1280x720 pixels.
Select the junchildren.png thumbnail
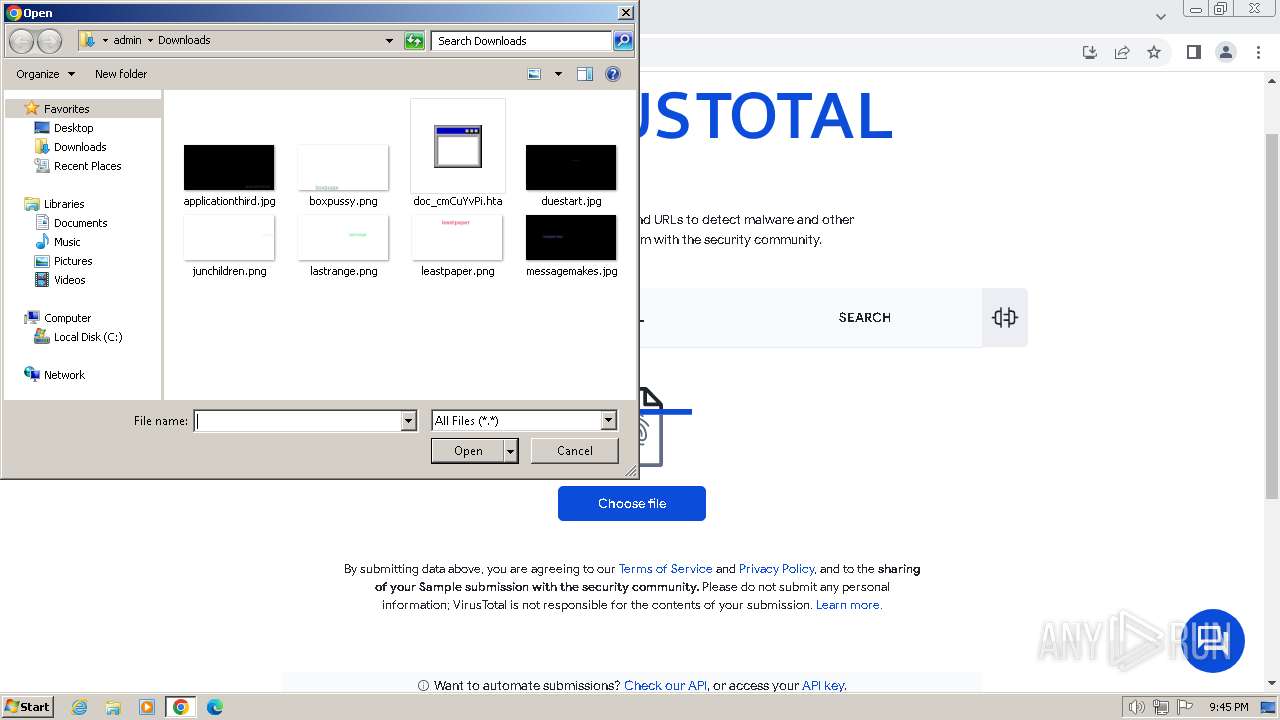(x=229, y=238)
